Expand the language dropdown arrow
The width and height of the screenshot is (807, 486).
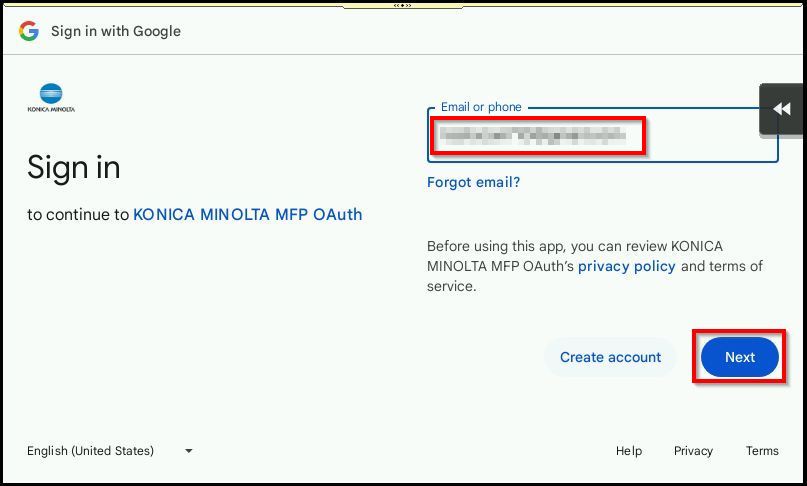[188, 451]
